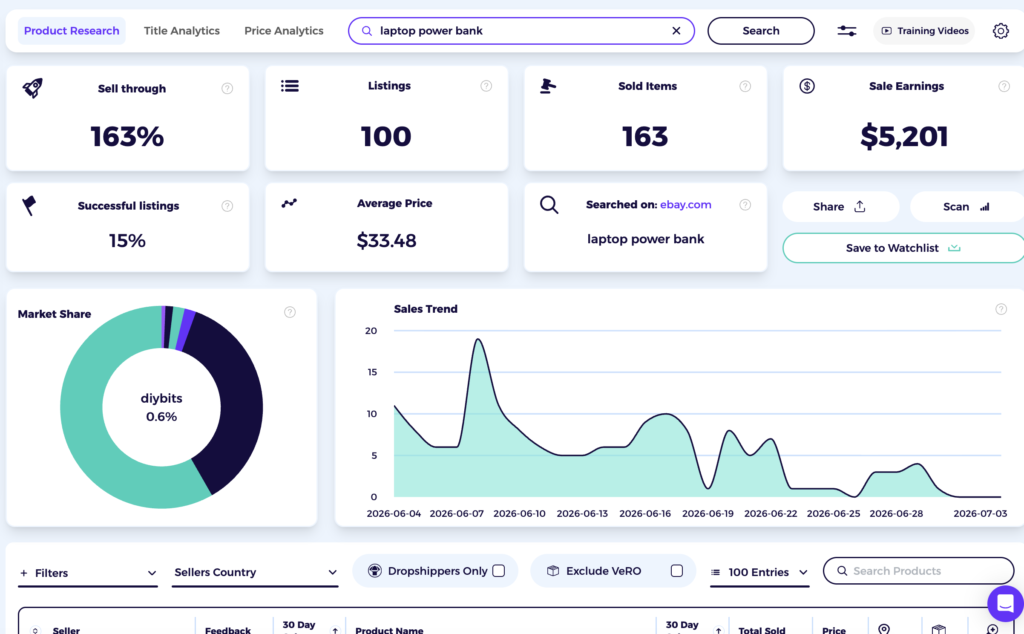Expand the 100 Entries dropdown
The image size is (1024, 634).
(x=760, y=572)
